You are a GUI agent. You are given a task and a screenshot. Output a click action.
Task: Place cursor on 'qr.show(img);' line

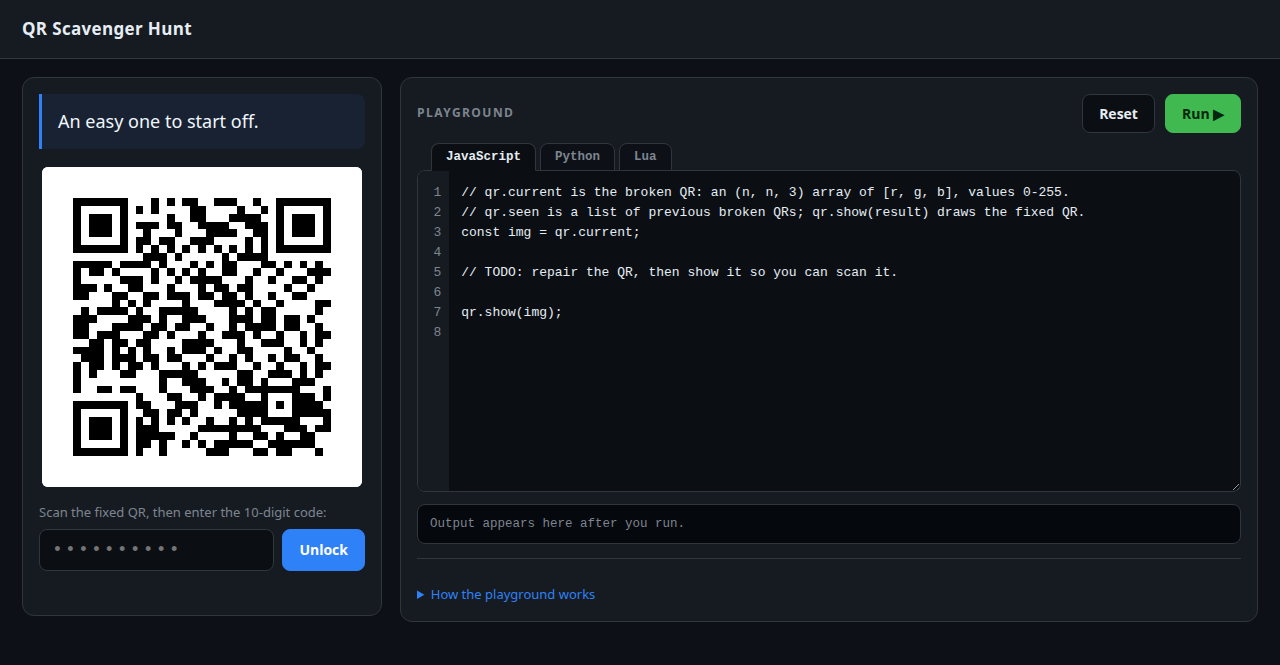(x=511, y=312)
